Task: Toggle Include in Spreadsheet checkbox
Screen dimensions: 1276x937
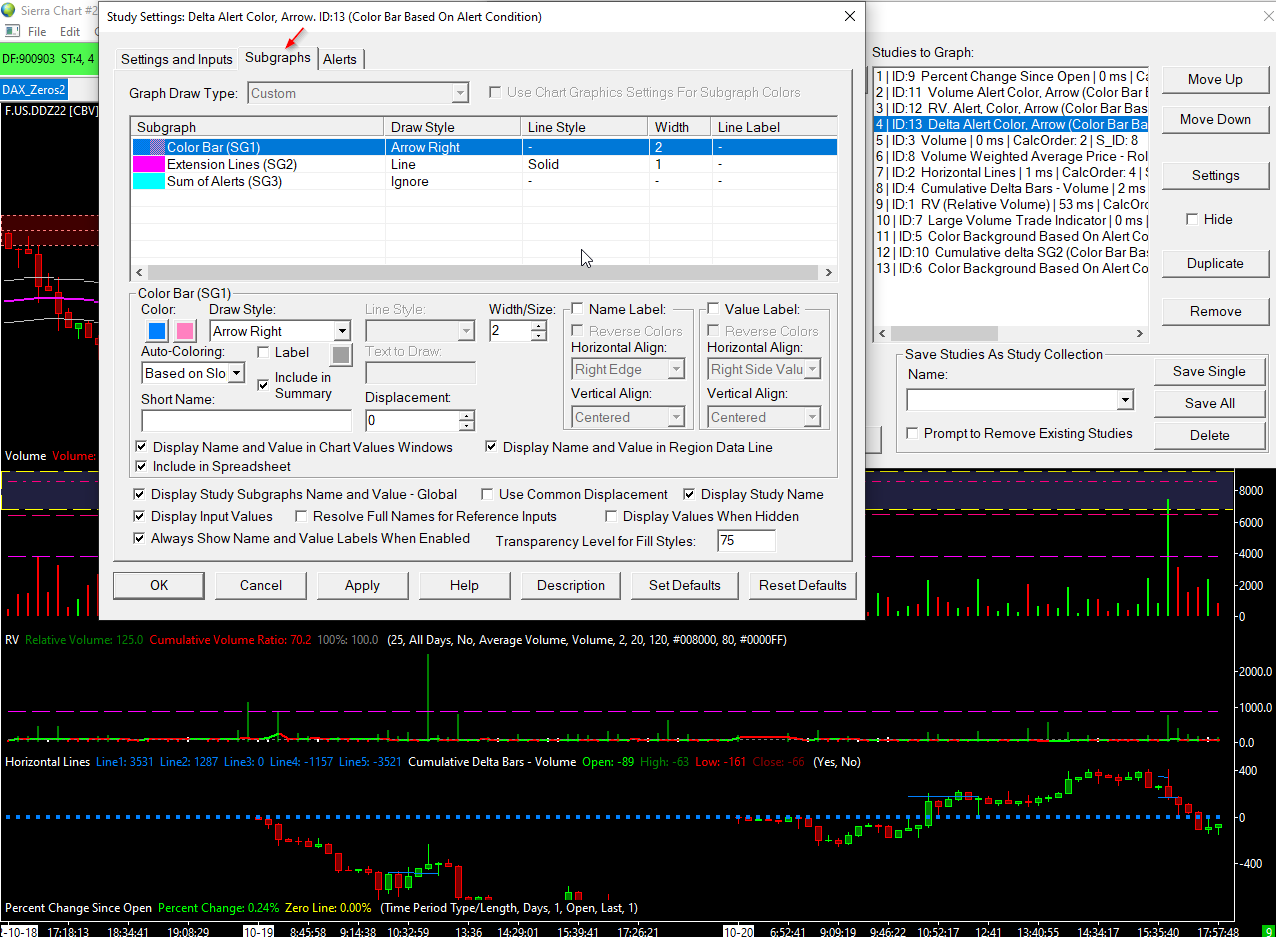Action: point(141,466)
